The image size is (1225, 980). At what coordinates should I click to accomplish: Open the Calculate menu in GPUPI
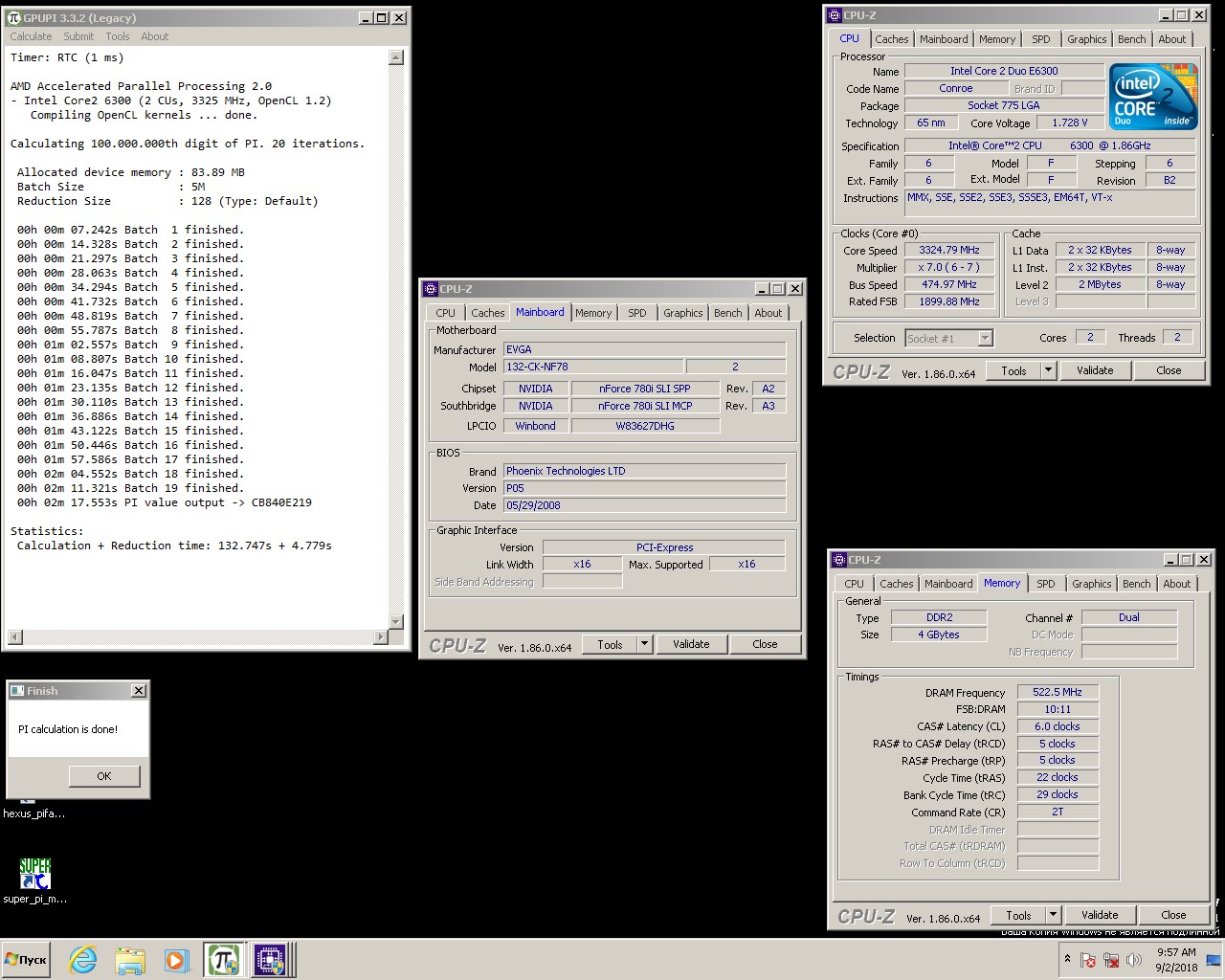31,36
